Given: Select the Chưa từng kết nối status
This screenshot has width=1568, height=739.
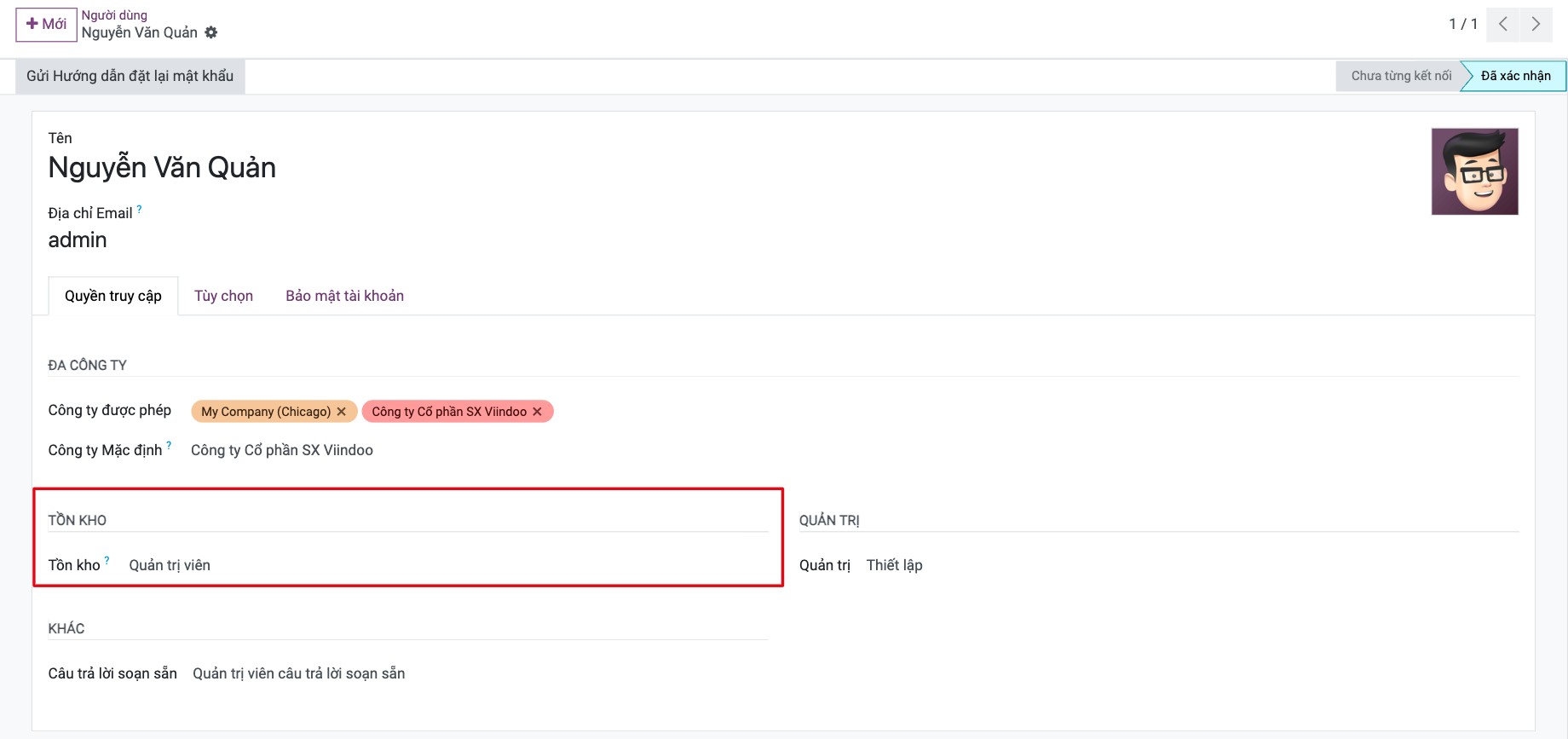Looking at the screenshot, I should point(1401,76).
